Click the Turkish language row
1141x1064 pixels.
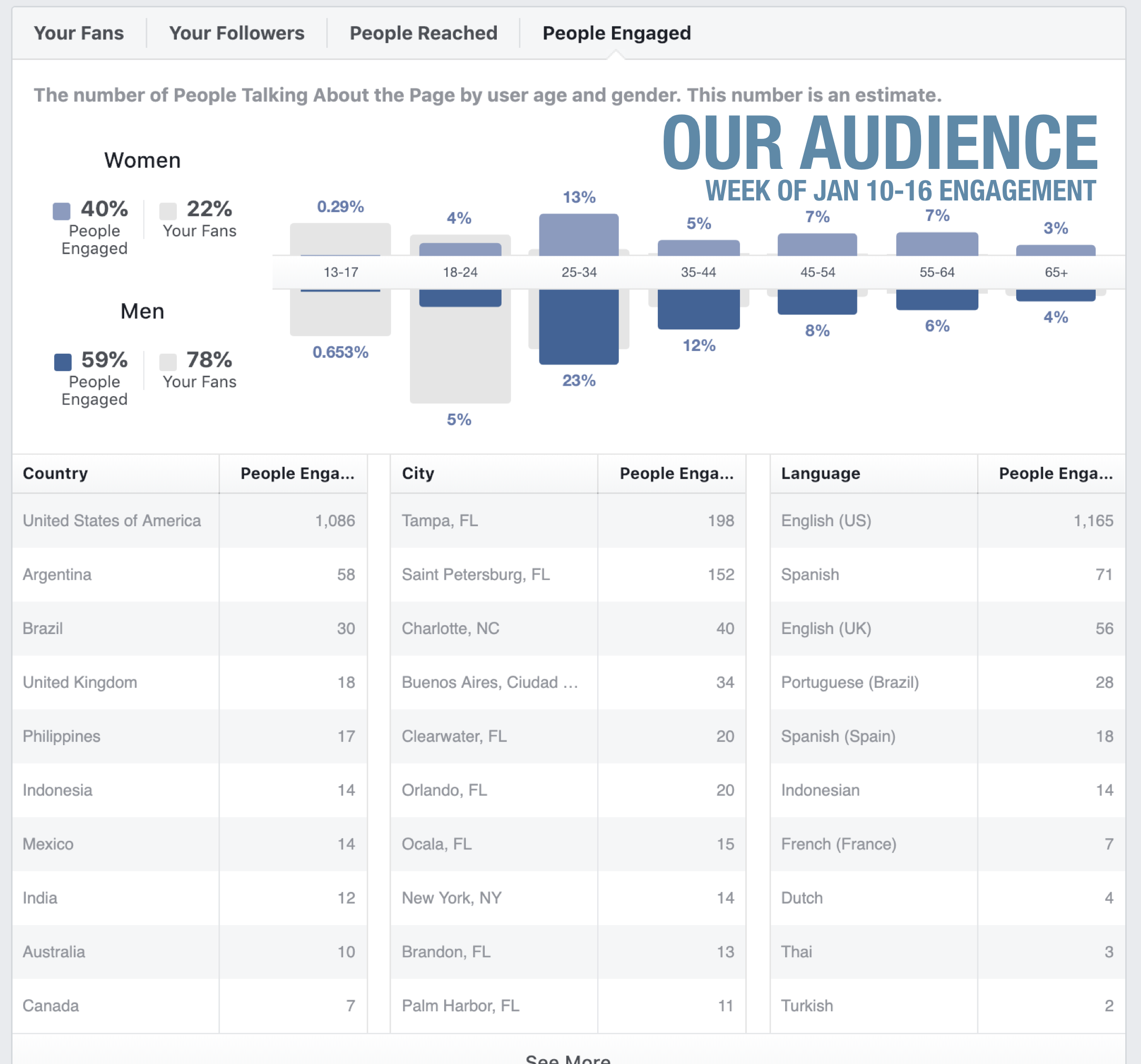tap(947, 1006)
